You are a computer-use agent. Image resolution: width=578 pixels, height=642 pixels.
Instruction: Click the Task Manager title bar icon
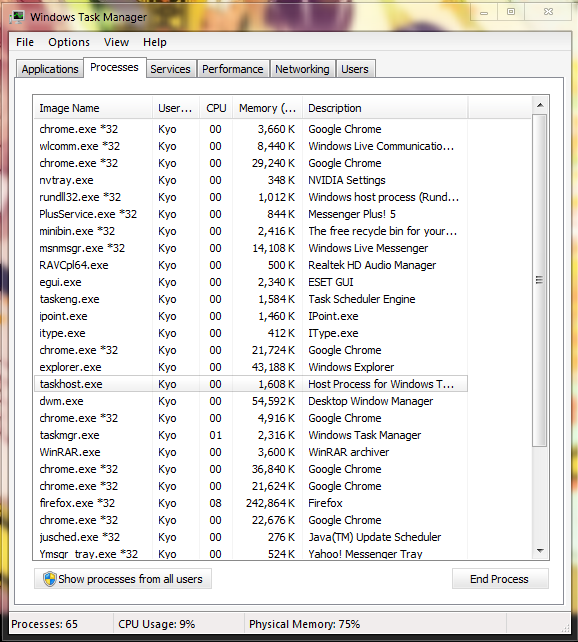(17, 17)
